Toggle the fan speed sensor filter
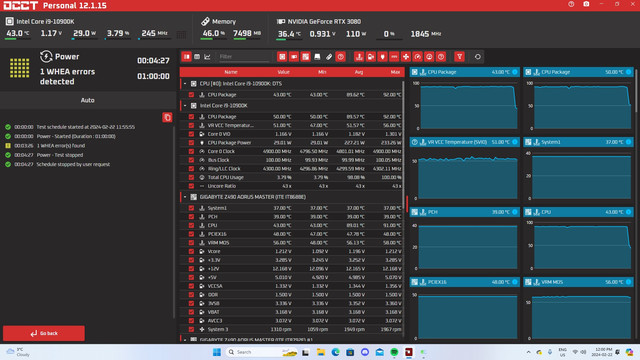This screenshot has width=640, height=360. tap(406, 57)
